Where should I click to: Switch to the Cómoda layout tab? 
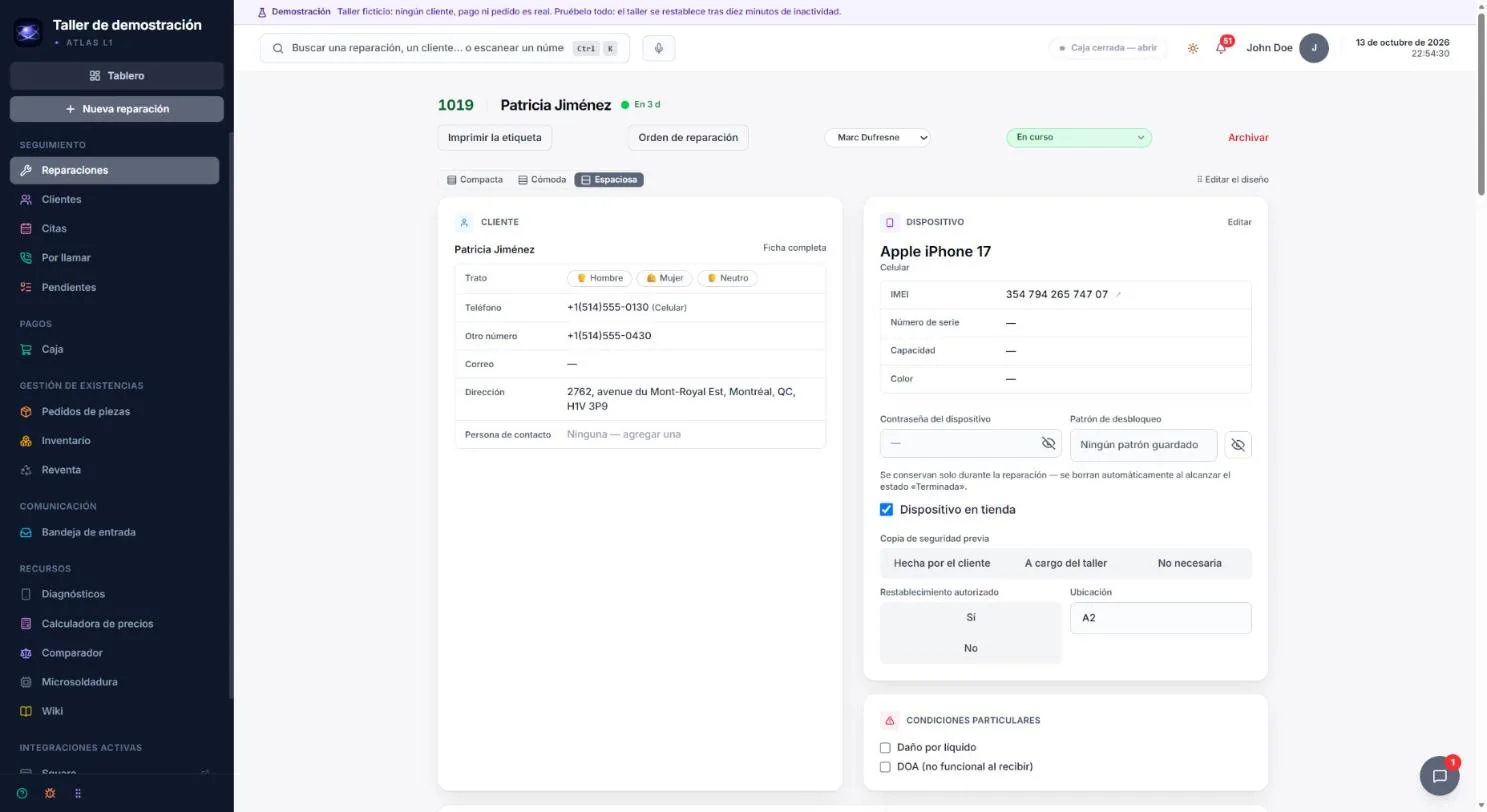[542, 180]
